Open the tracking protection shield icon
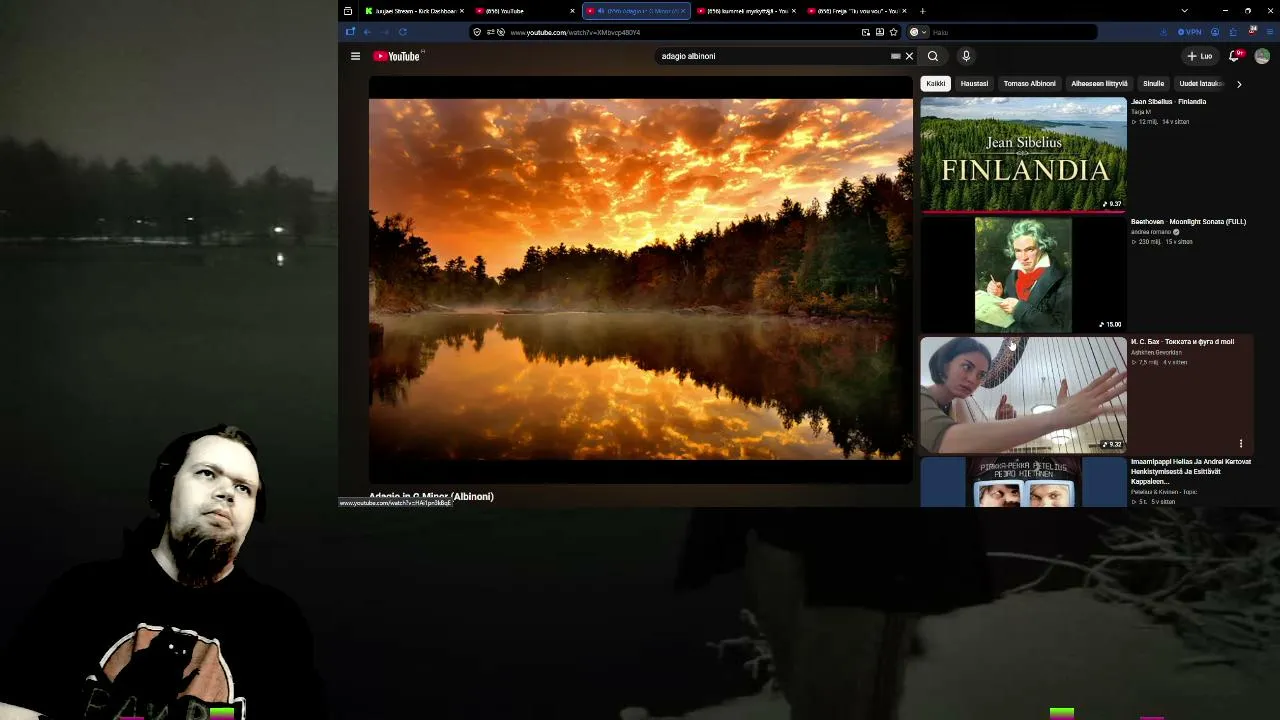 (x=477, y=32)
